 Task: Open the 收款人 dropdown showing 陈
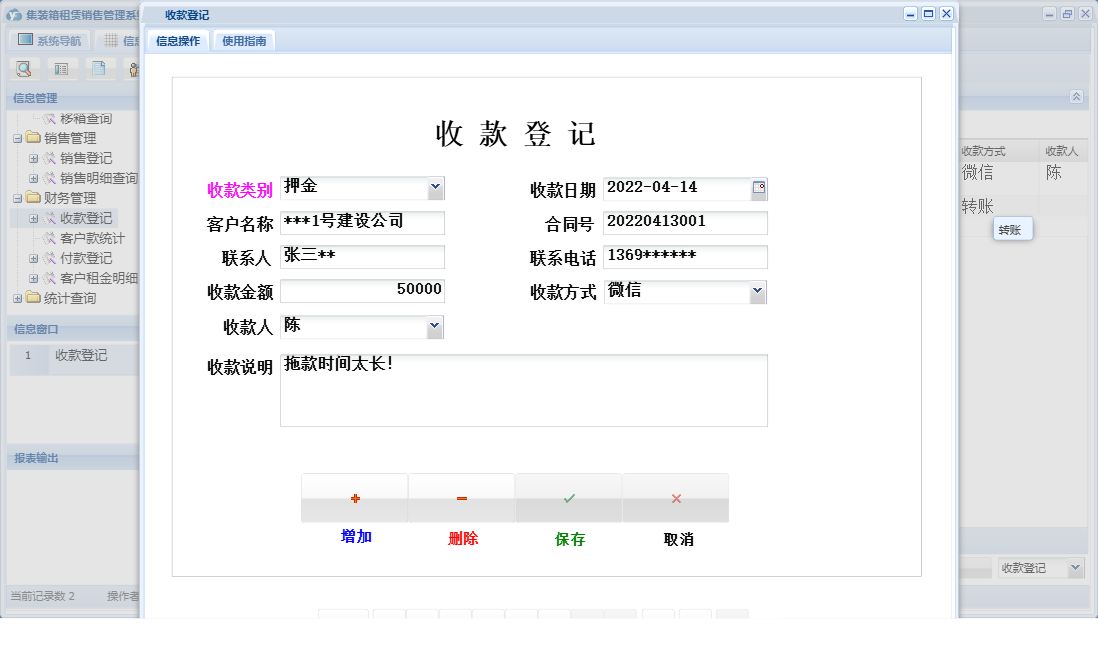tap(434, 326)
